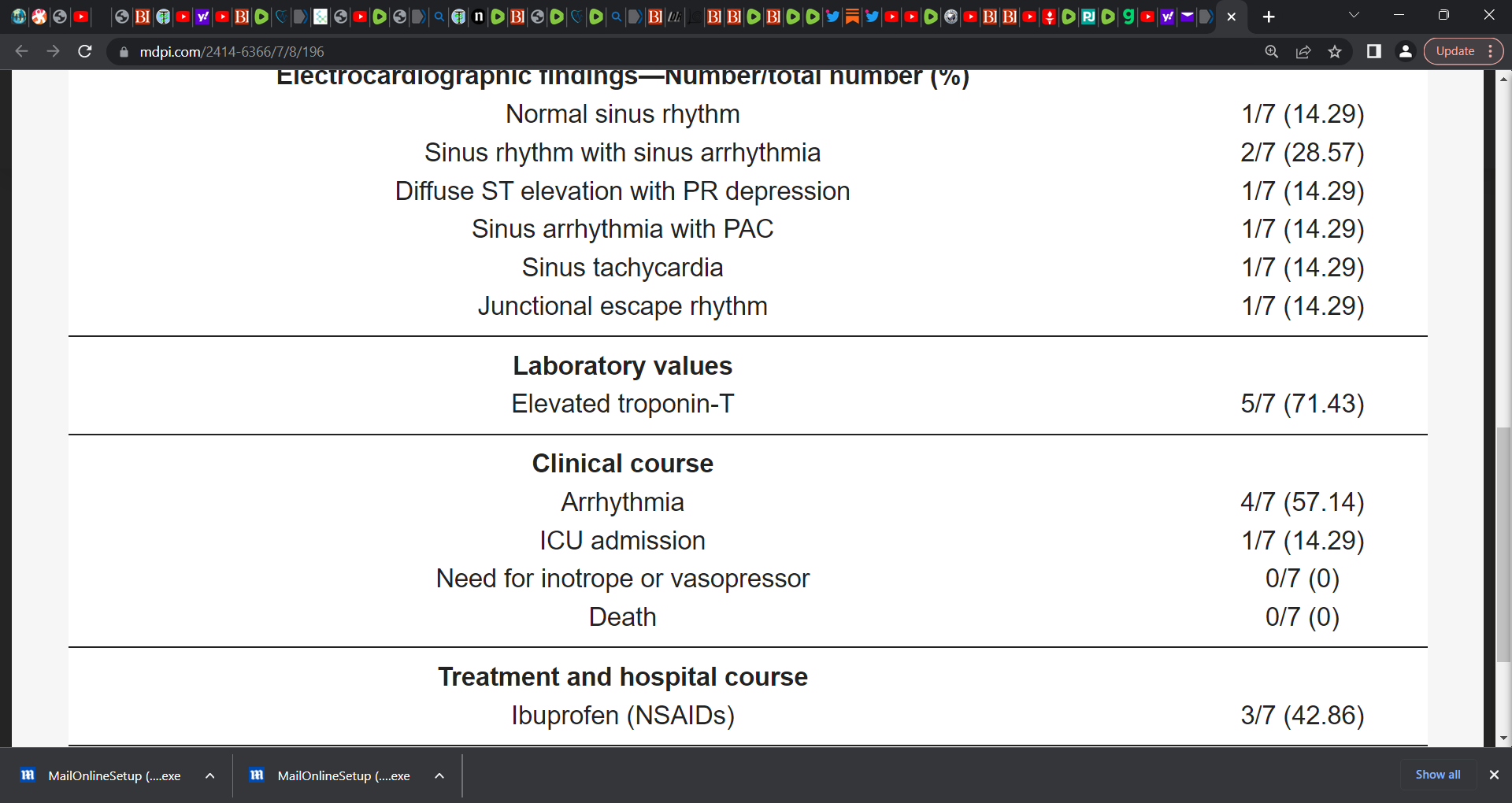This screenshot has height=803, width=1512.
Task: Open the tab search chevron
Action: [x=1354, y=15]
